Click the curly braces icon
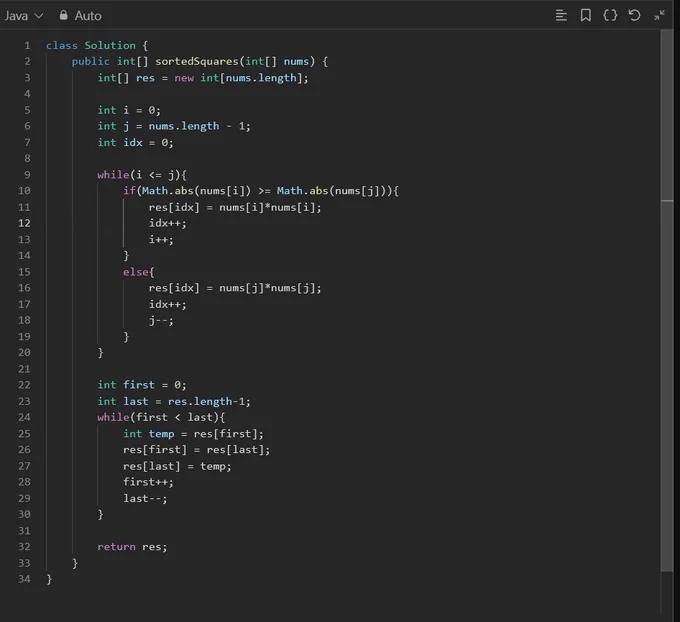The width and height of the screenshot is (680, 622). (610, 16)
